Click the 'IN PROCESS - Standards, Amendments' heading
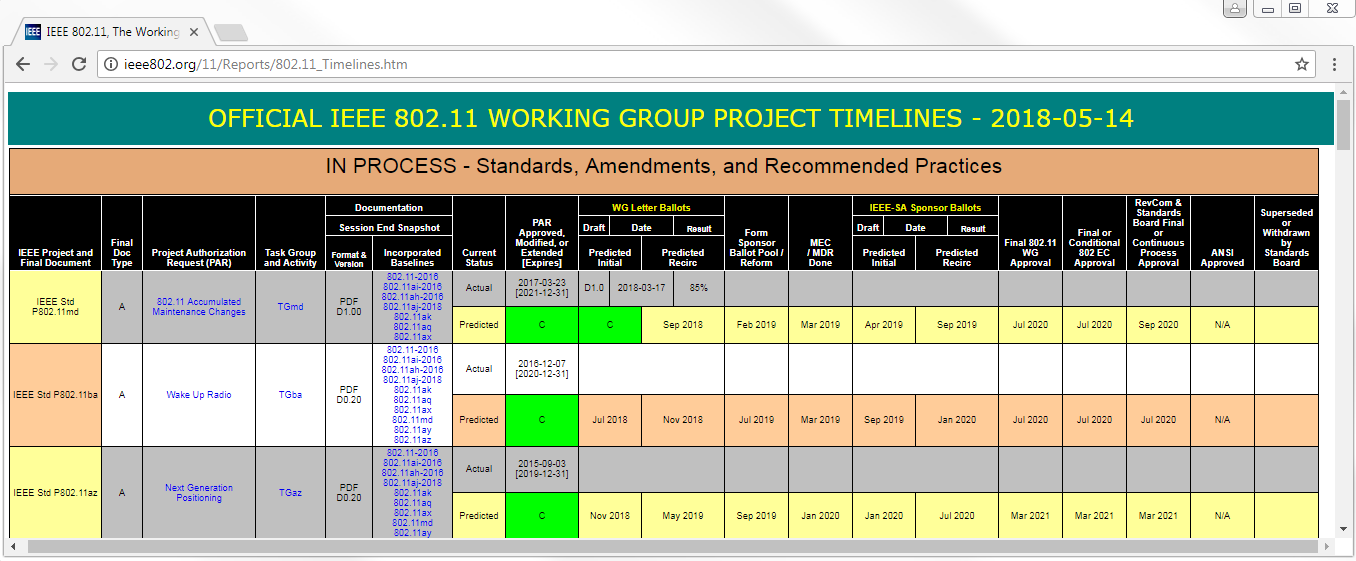The height and width of the screenshot is (561, 1356). (664, 166)
